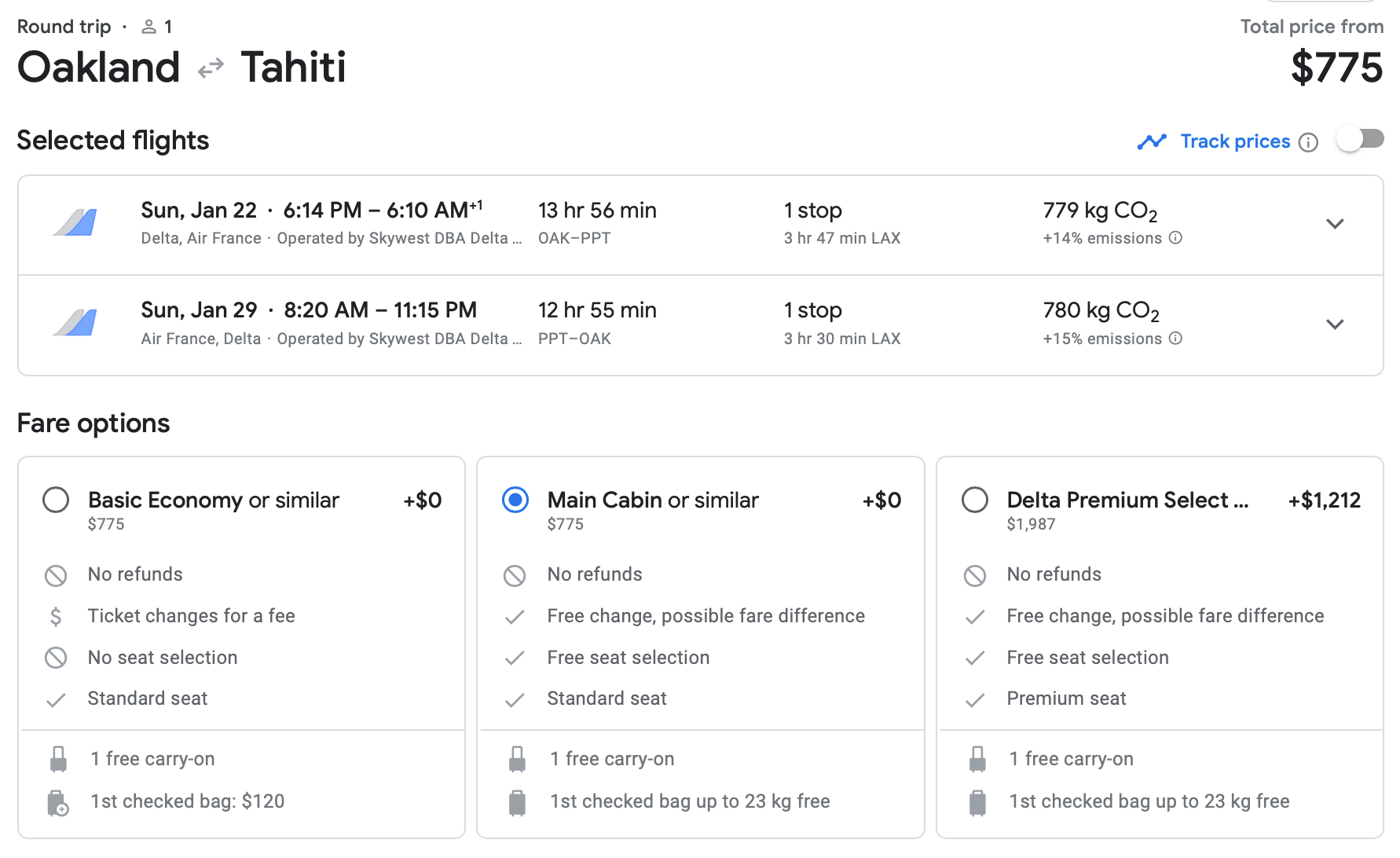The image size is (1400, 858).
Task: Click the Basic Economy or similar title
Action: tap(213, 500)
